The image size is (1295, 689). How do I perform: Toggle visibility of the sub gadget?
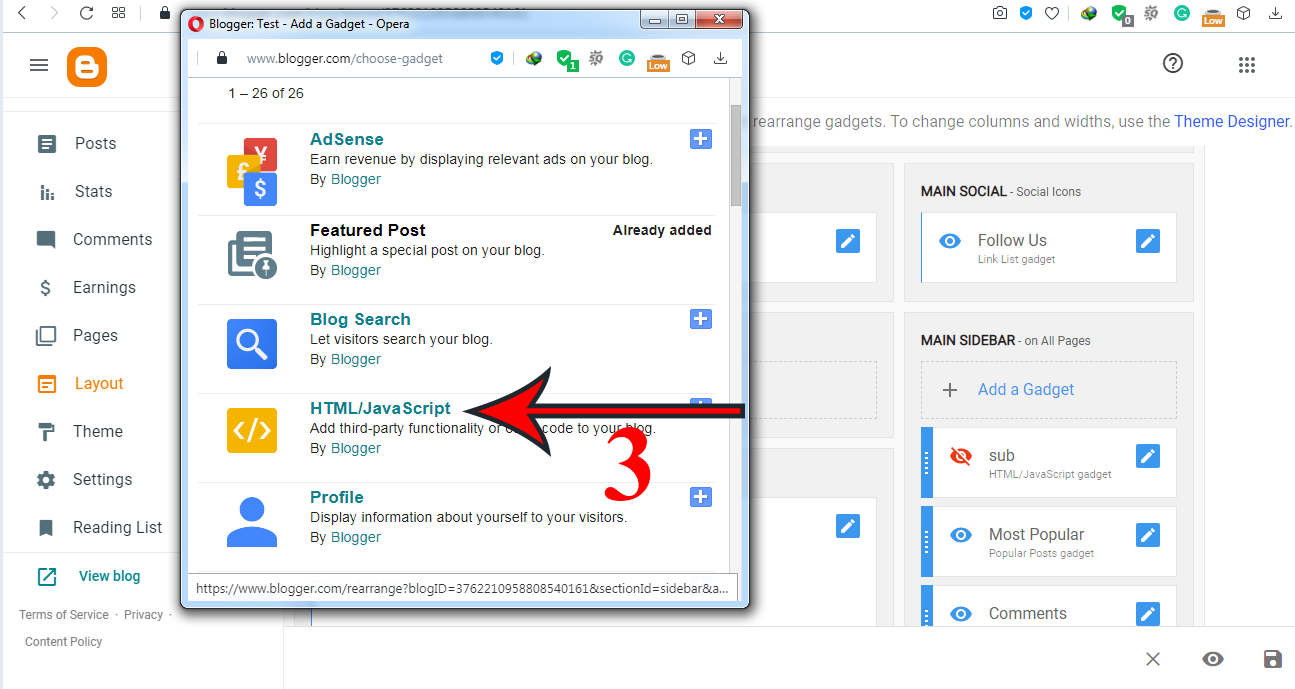961,456
